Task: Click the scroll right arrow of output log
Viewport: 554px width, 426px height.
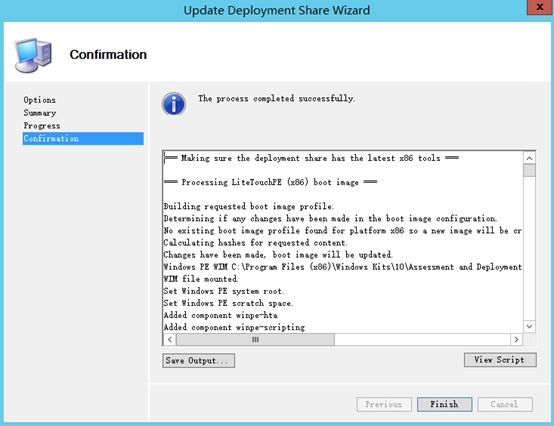Action: point(516,339)
